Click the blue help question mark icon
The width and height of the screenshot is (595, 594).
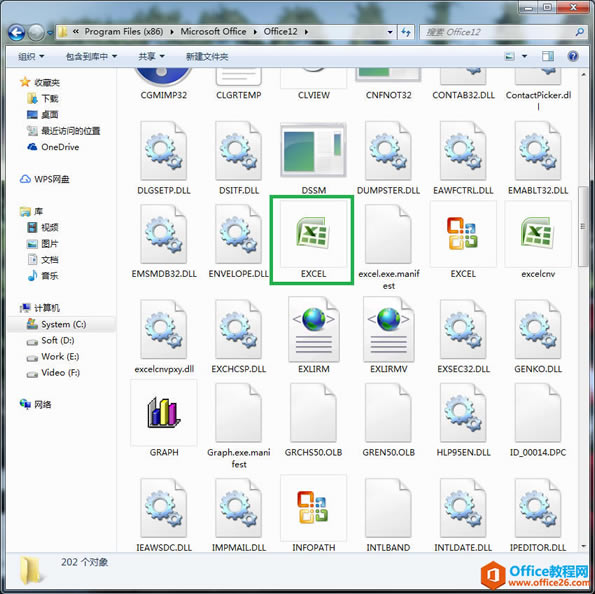point(573,57)
